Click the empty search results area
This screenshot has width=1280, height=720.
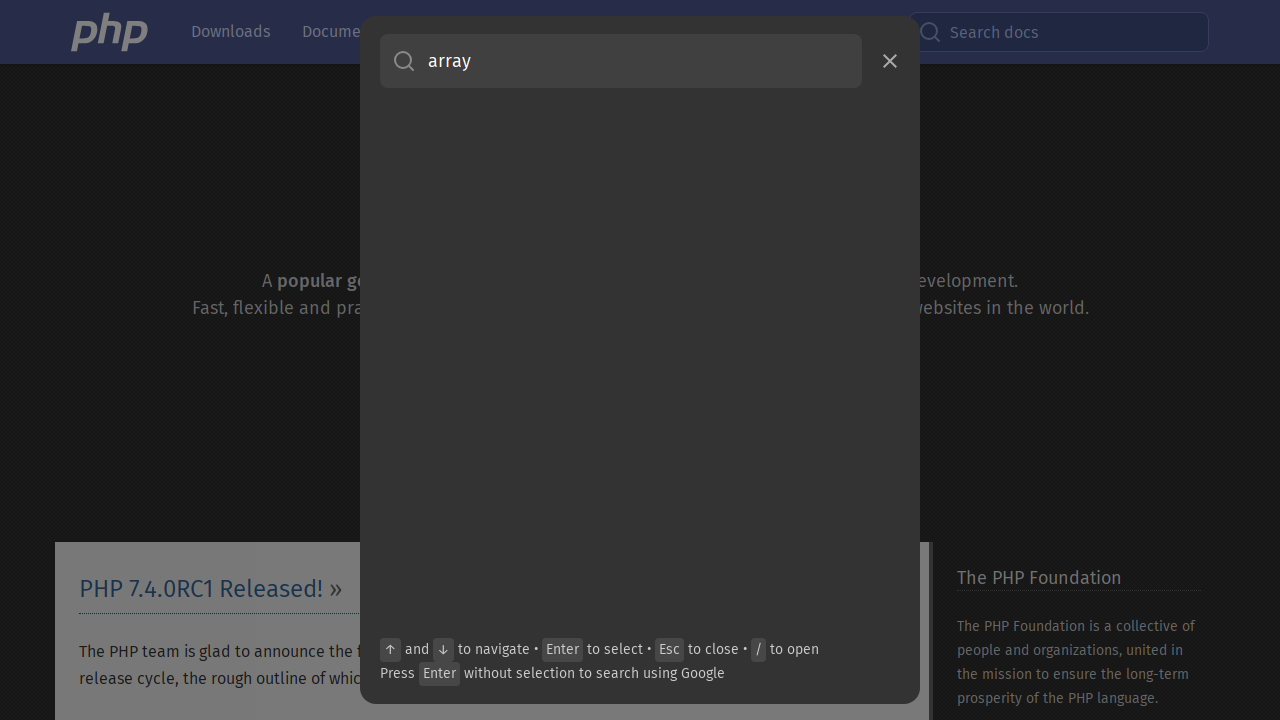pos(640,360)
